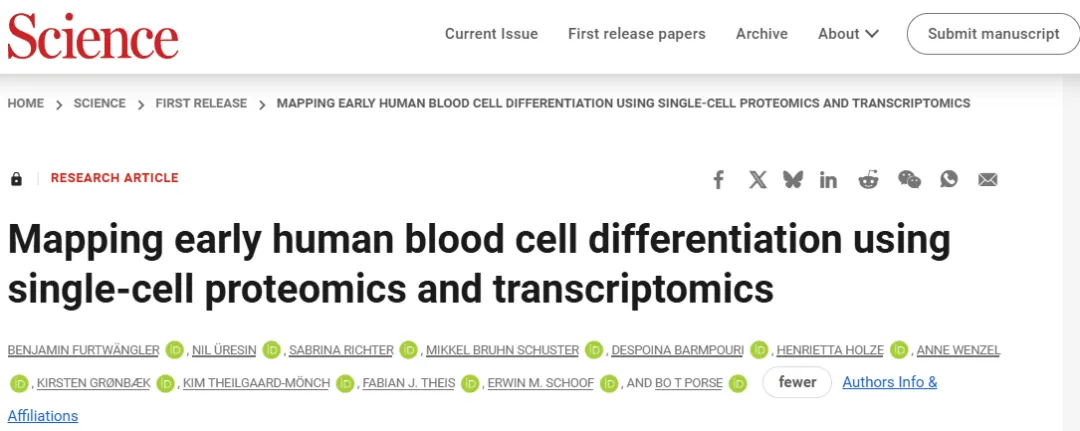The height and width of the screenshot is (431, 1080).
Task: Open the Current Issue menu item
Action: (491, 34)
